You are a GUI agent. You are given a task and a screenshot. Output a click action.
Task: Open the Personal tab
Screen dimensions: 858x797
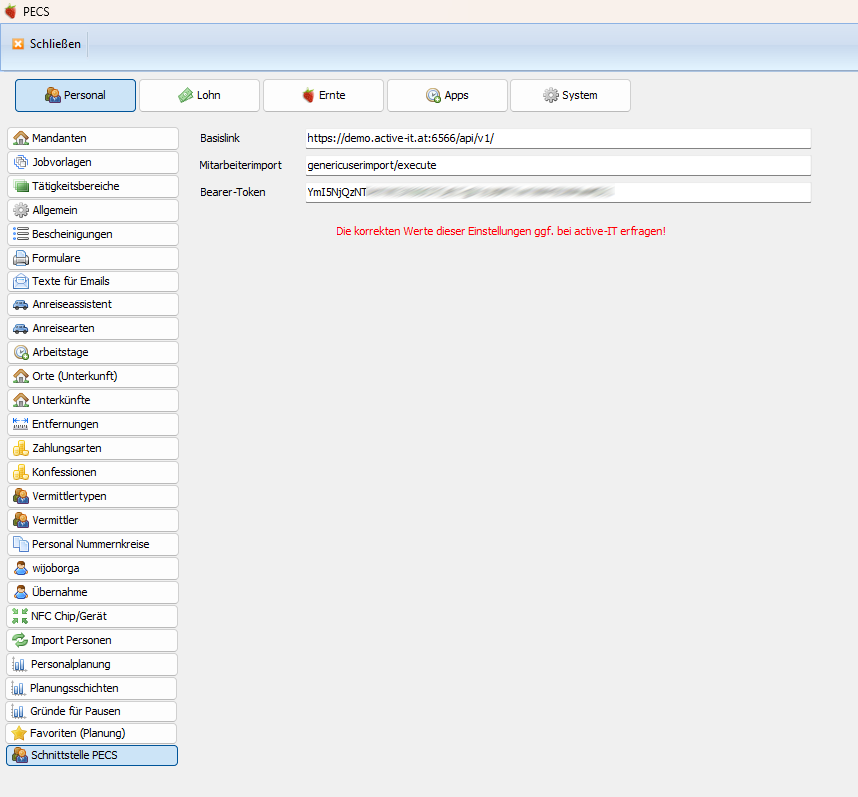(x=76, y=95)
